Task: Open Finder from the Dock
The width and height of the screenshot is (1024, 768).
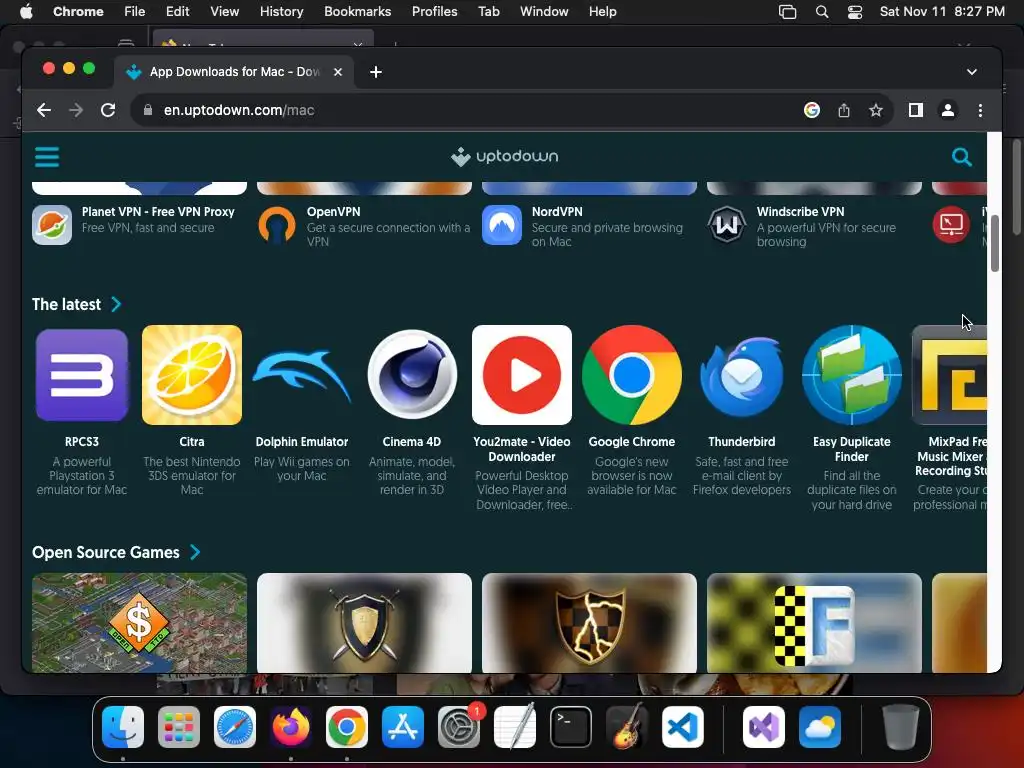Action: click(x=123, y=727)
